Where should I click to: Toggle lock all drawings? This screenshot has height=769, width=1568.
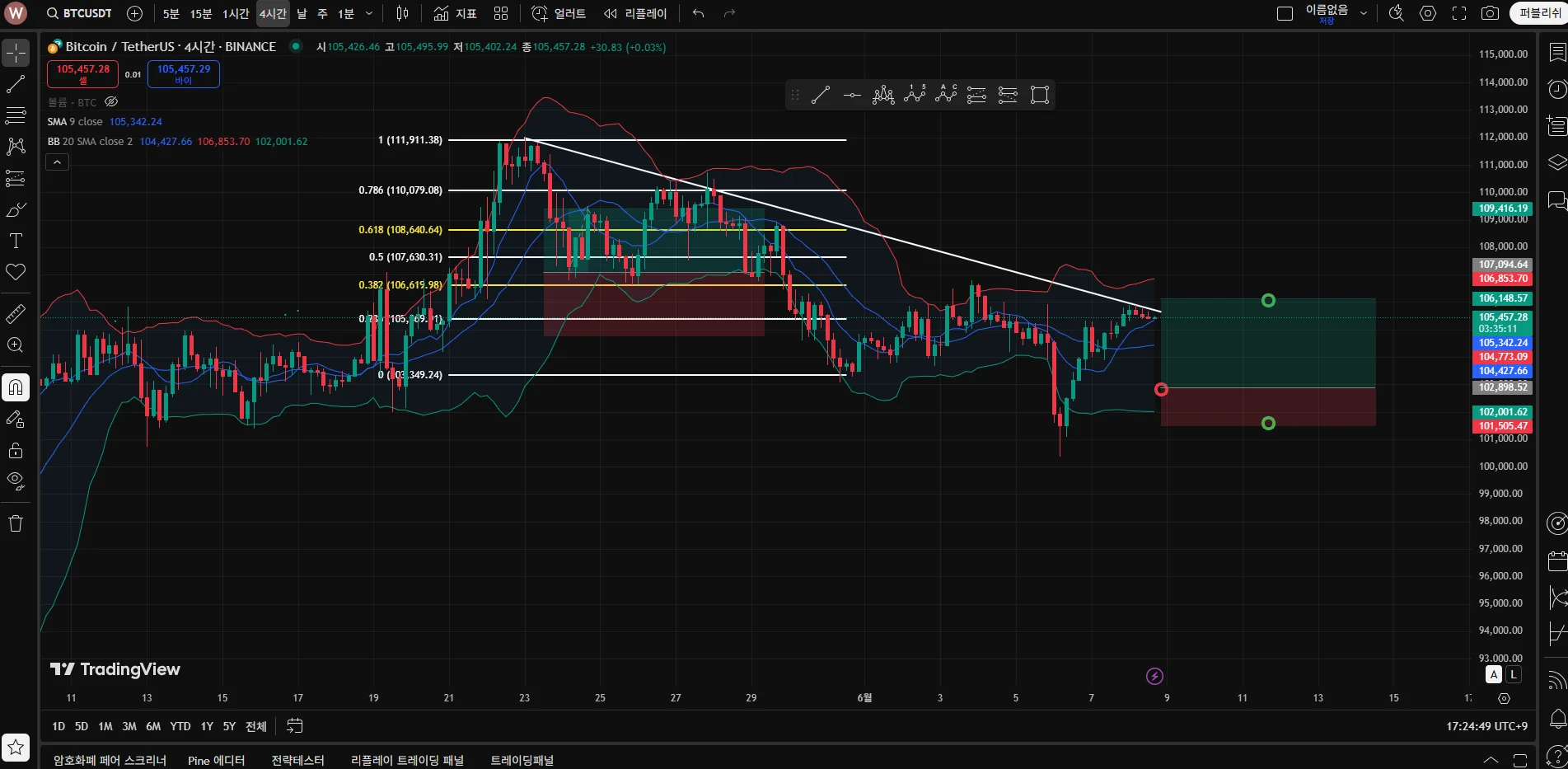(16, 451)
